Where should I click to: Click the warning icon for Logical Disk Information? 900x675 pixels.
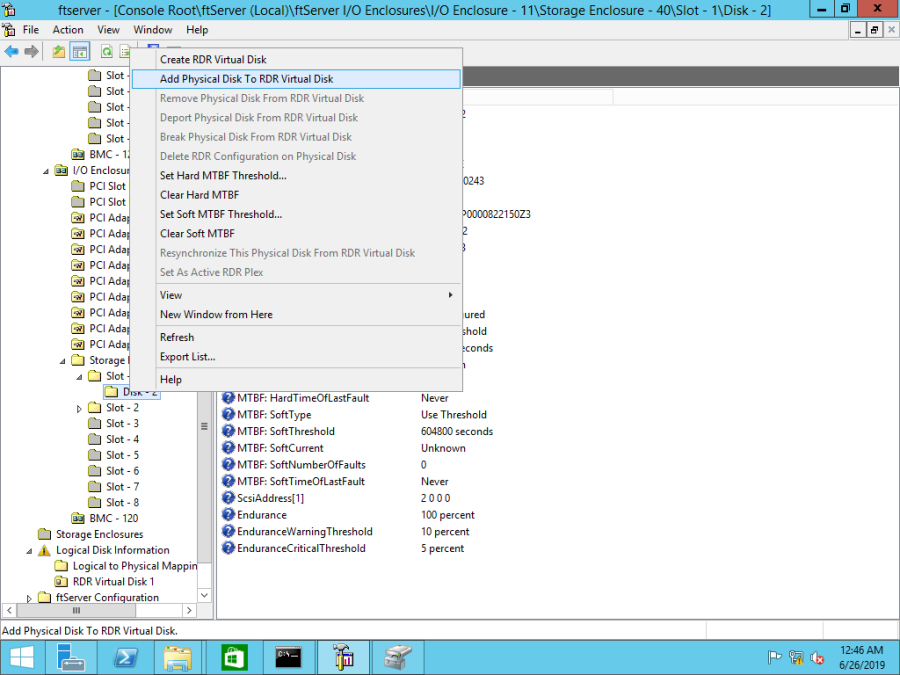[x=44, y=550]
